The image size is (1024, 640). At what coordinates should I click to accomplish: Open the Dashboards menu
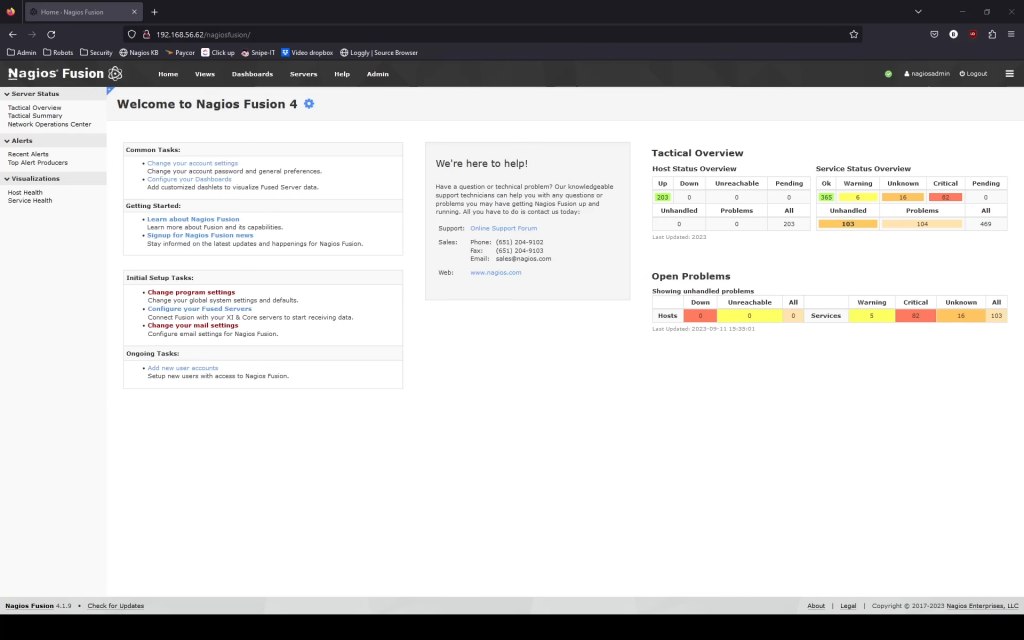252,73
